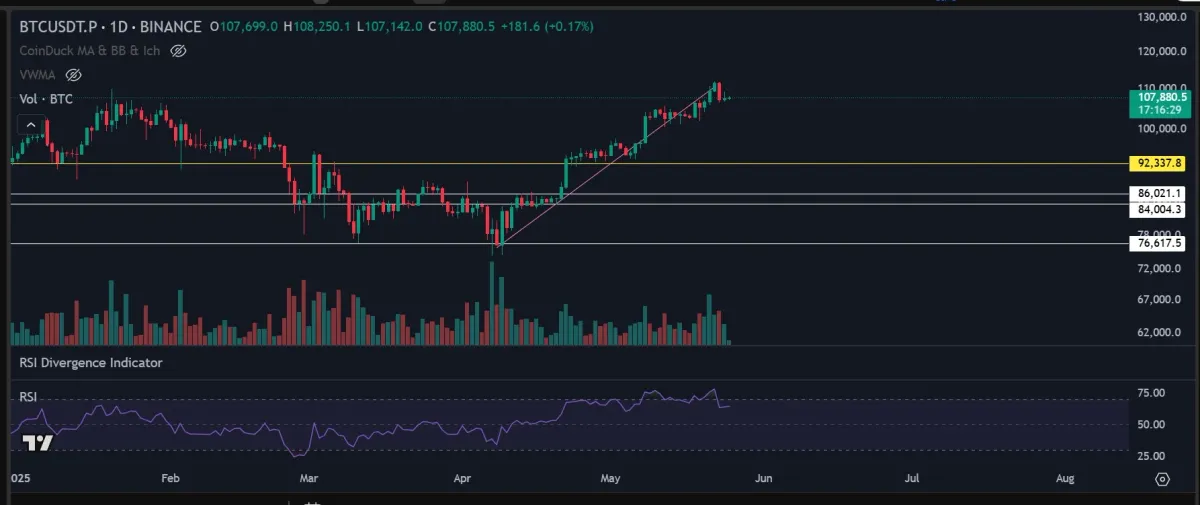Viewport: 1200px width, 505px height.
Task: Click the RSI legend label
Action: [x=28, y=397]
